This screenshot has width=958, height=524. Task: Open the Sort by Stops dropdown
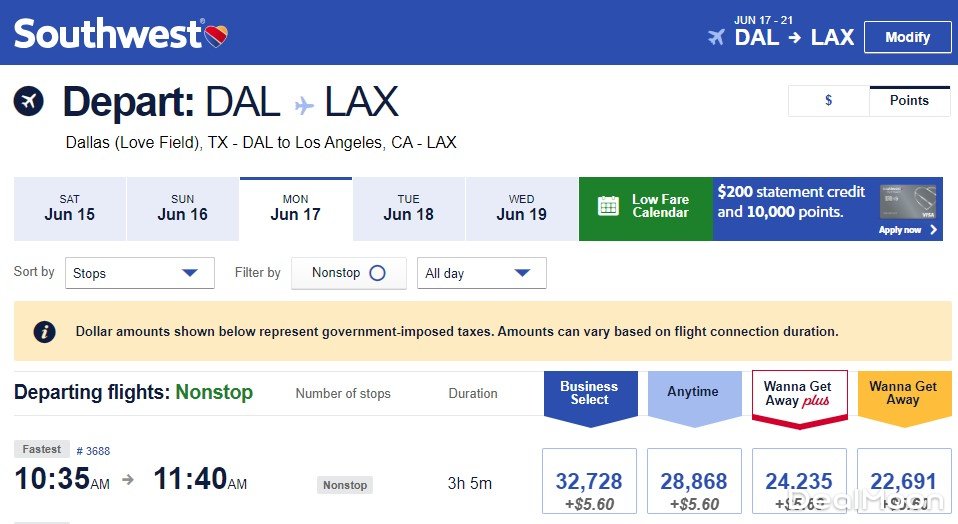click(x=139, y=273)
